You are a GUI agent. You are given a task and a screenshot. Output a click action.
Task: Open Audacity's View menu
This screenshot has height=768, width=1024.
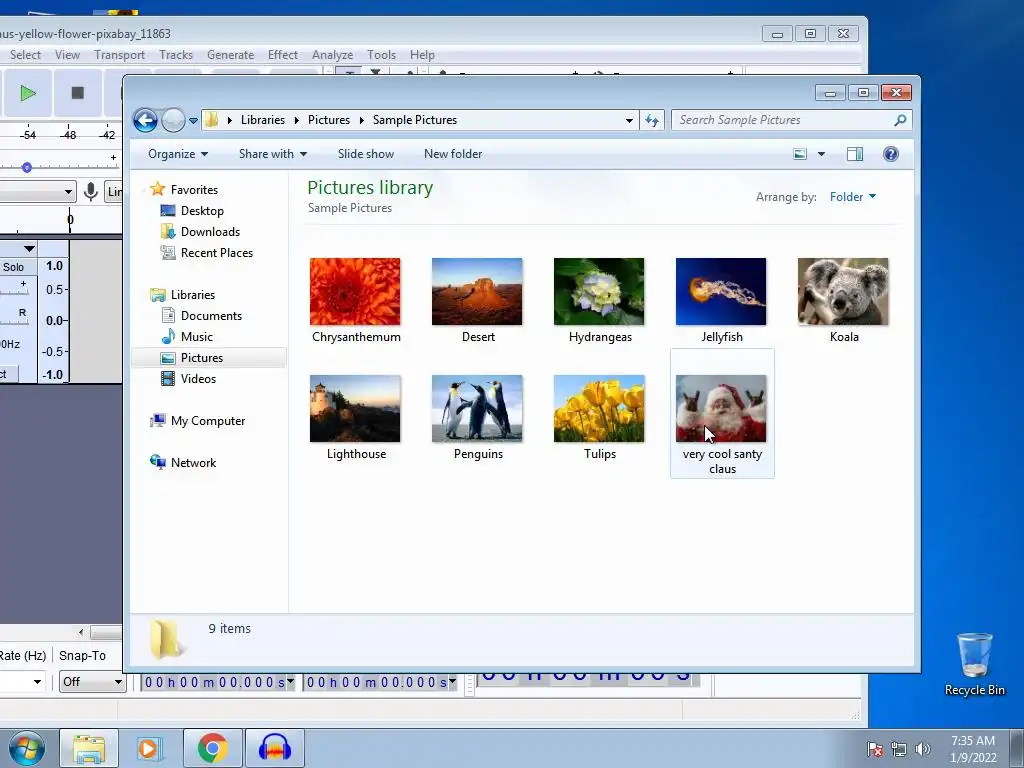[67, 55]
